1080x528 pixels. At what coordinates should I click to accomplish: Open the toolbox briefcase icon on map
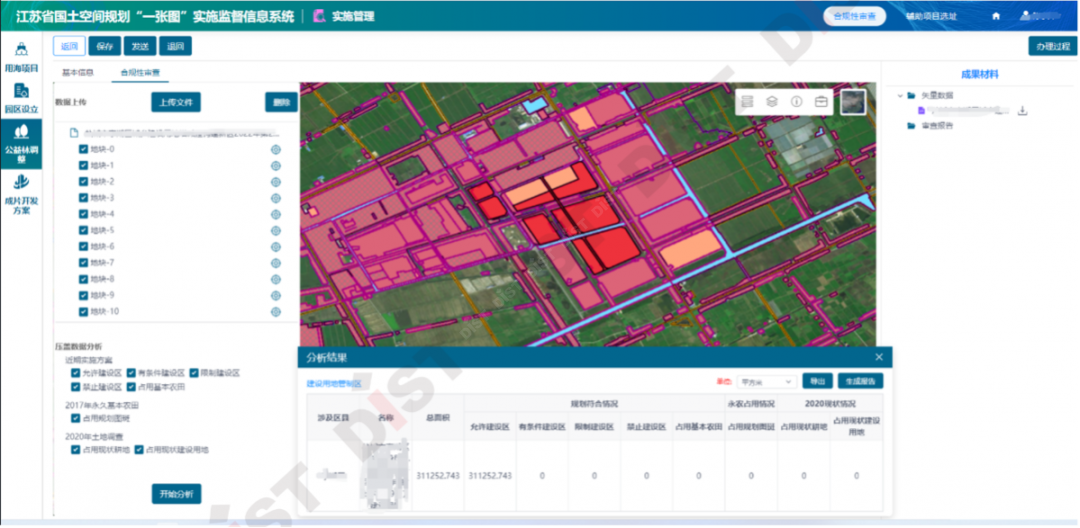tap(822, 101)
